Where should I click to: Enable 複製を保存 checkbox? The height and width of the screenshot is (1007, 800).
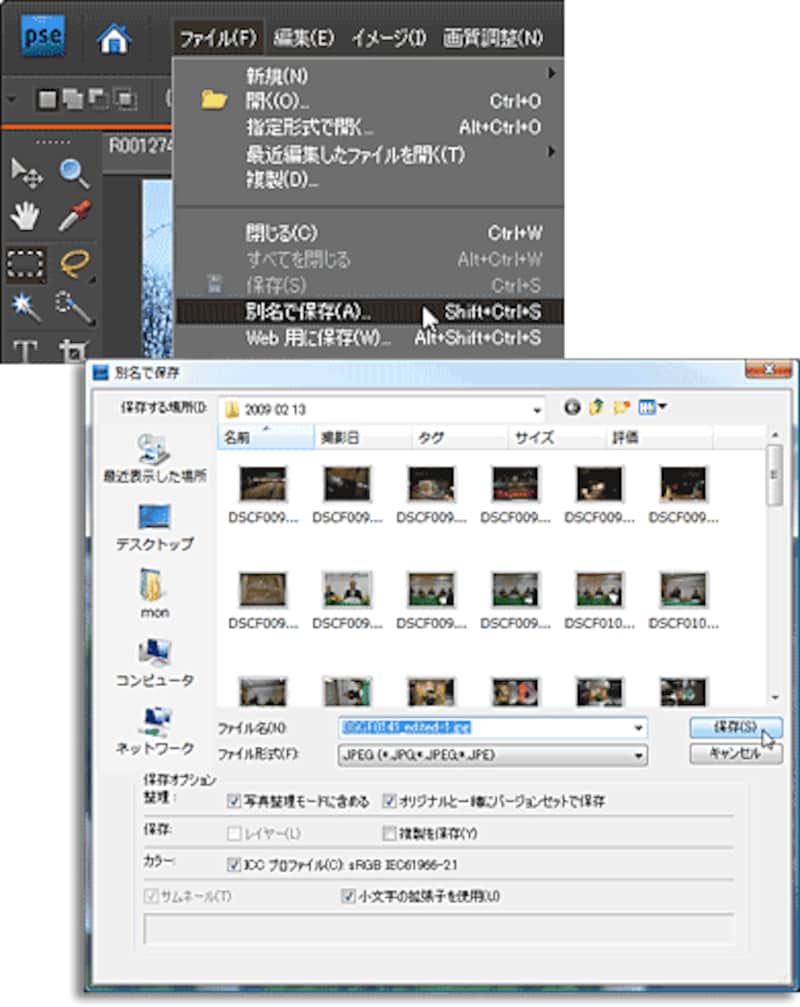click(x=390, y=832)
